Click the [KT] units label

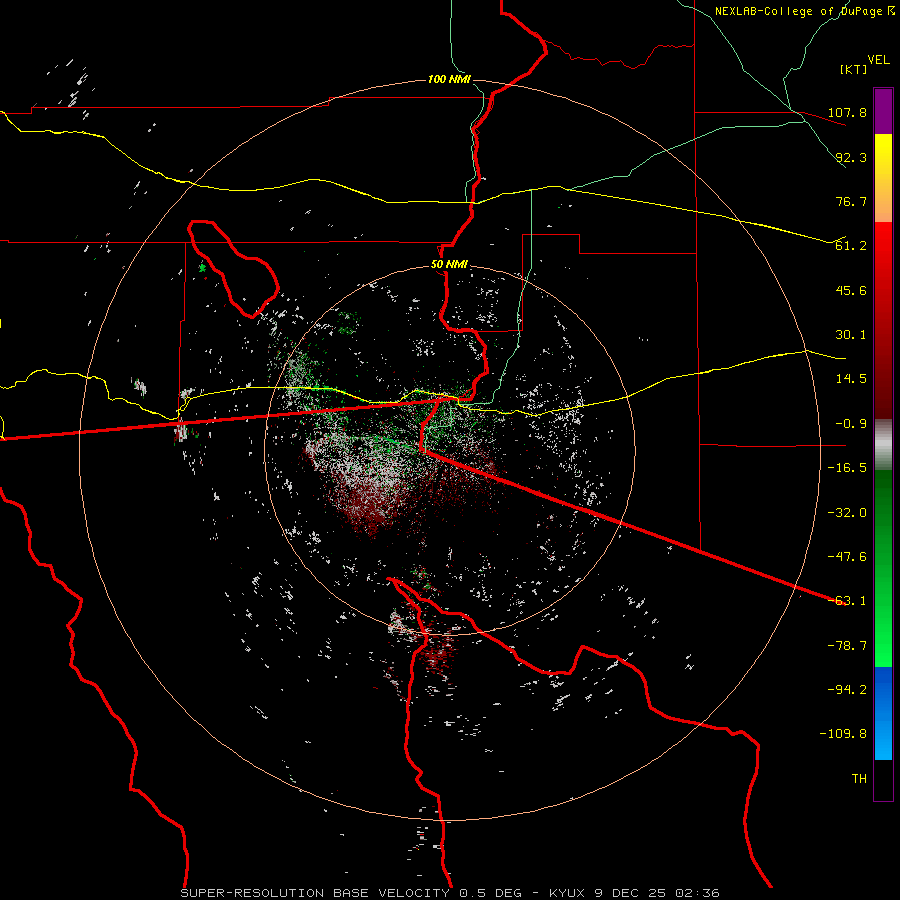(x=854, y=69)
